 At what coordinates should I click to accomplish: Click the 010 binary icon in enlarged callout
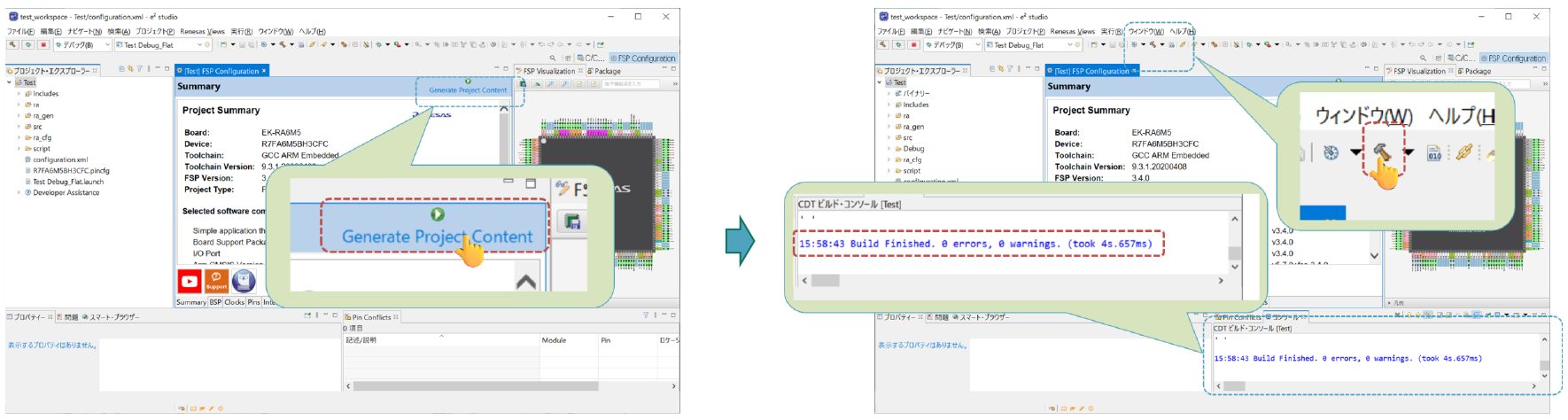[x=1434, y=154]
